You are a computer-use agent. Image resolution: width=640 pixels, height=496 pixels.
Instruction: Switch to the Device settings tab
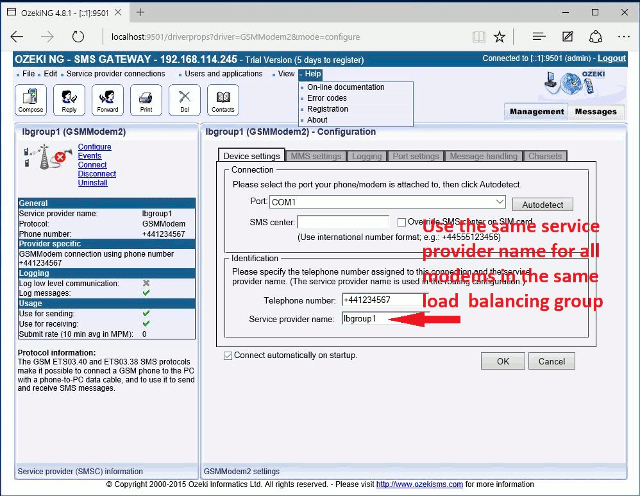251,156
